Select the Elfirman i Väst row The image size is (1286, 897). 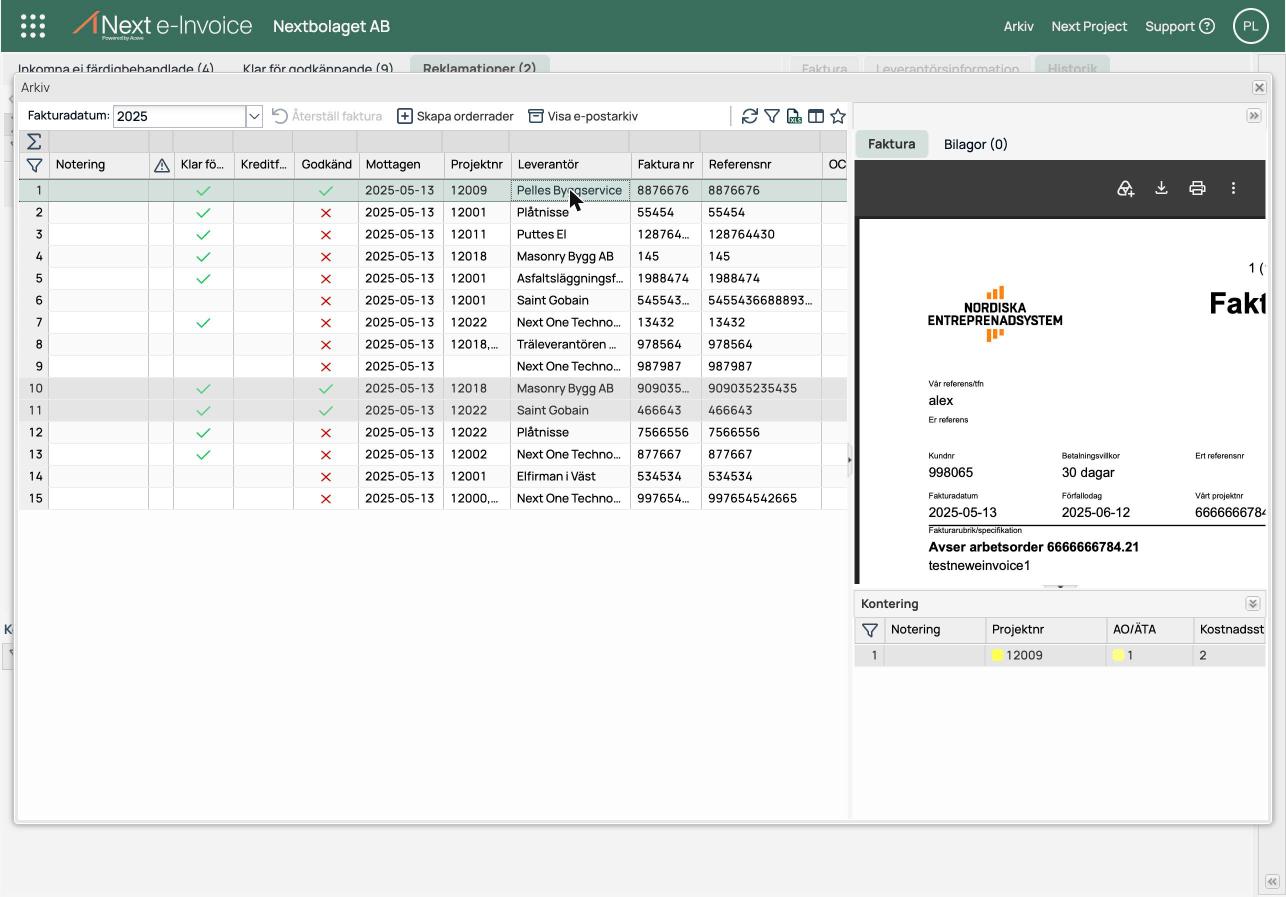pos(433,476)
